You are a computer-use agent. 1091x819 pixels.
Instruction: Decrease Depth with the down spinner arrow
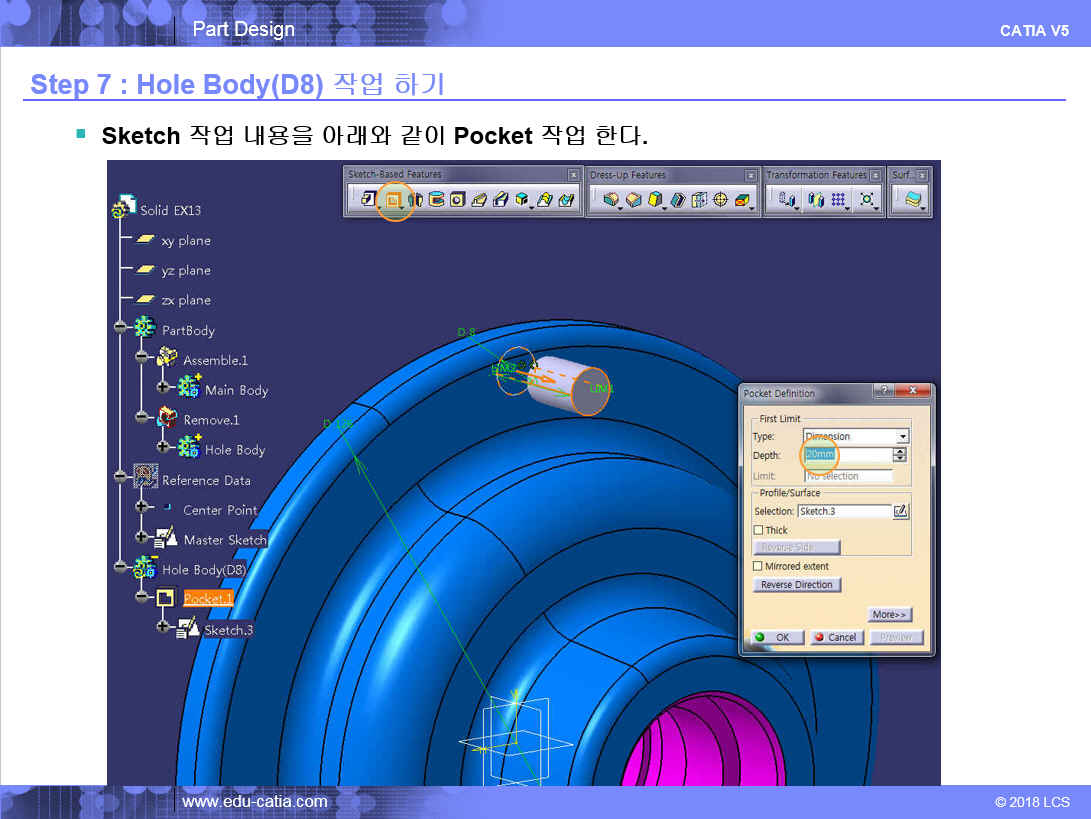pyautogui.click(x=900, y=459)
